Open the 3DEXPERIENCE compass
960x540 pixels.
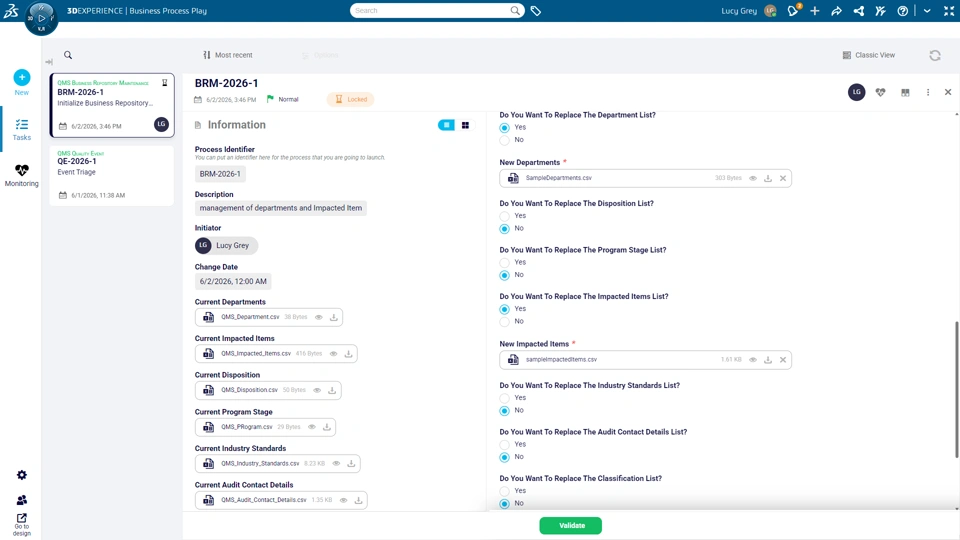[x=41, y=18]
